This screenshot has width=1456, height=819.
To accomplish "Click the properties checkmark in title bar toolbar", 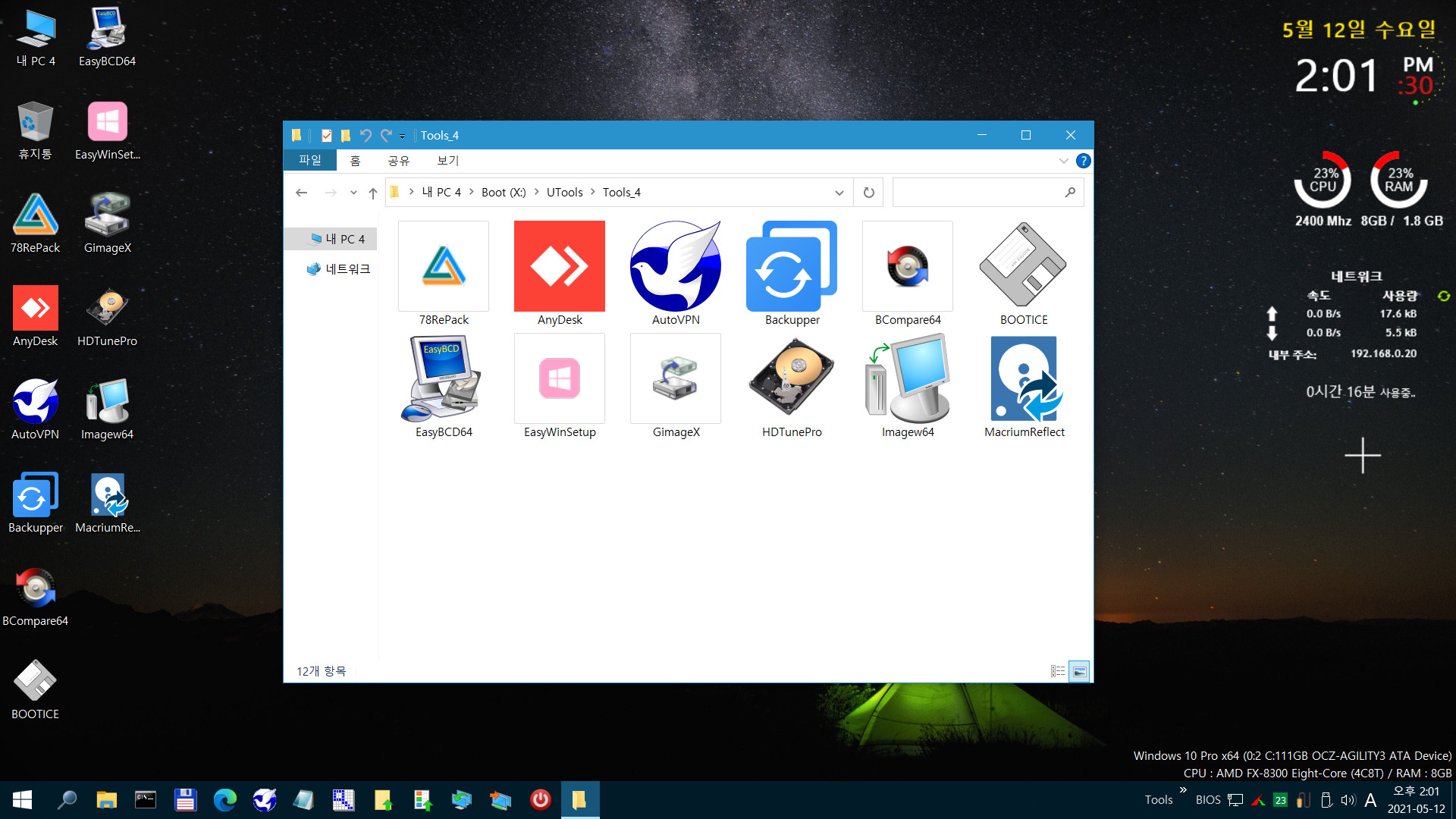I will tap(326, 136).
